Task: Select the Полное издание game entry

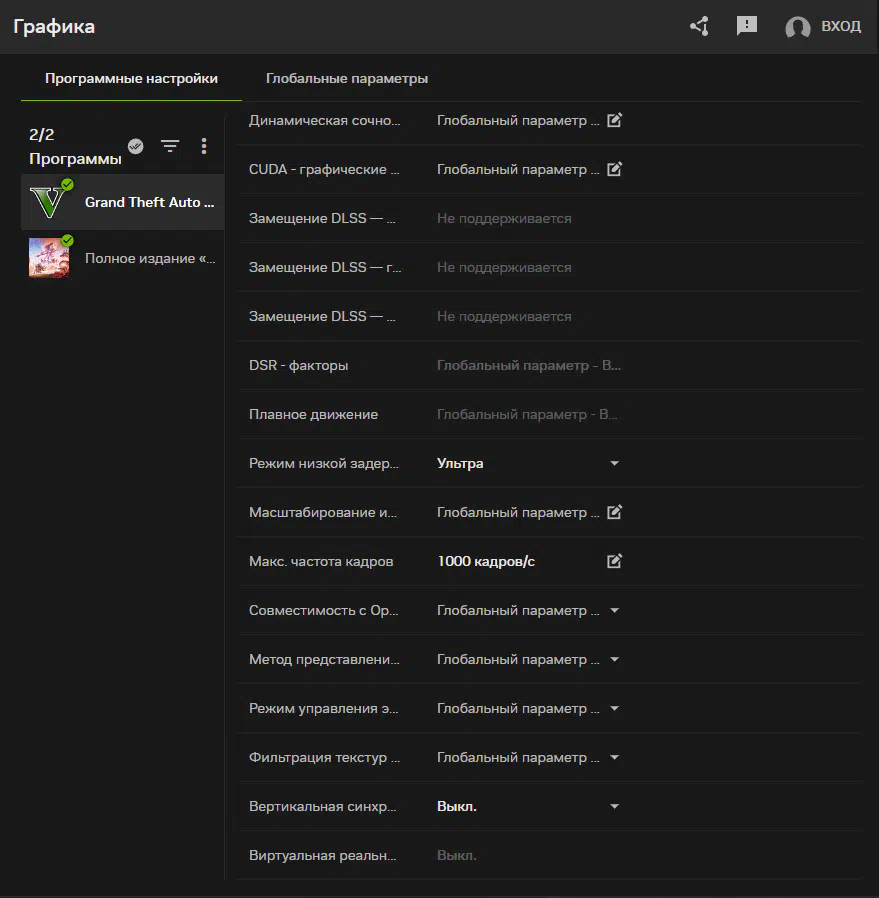Action: click(x=150, y=258)
